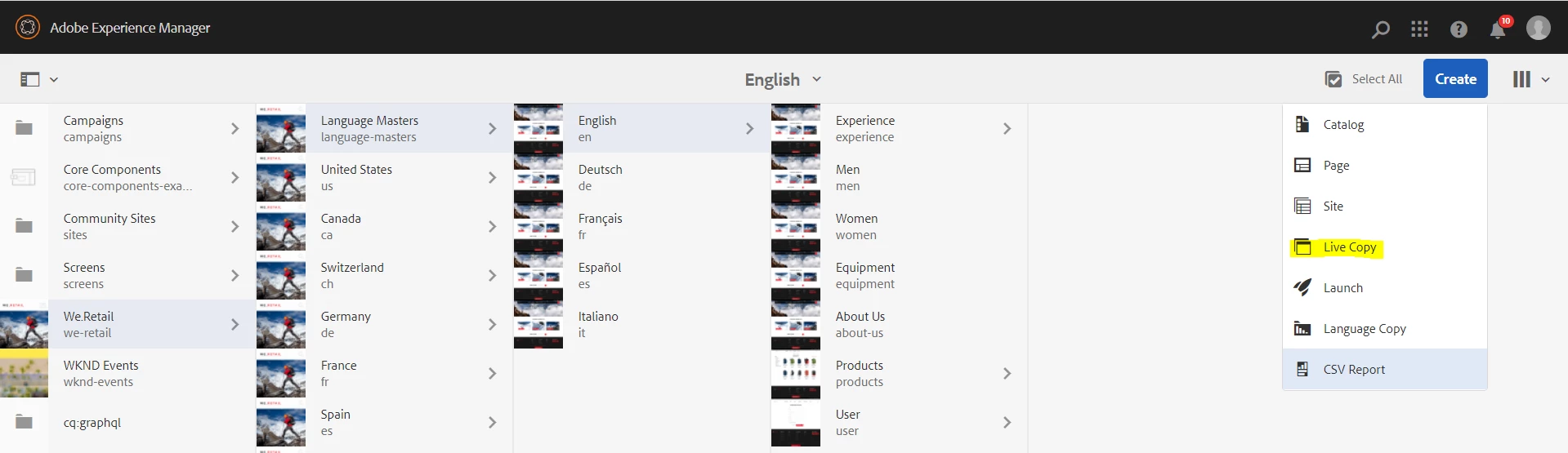The width and height of the screenshot is (1568, 453).
Task: Select the Community Sites folder icon
Action: [25, 226]
